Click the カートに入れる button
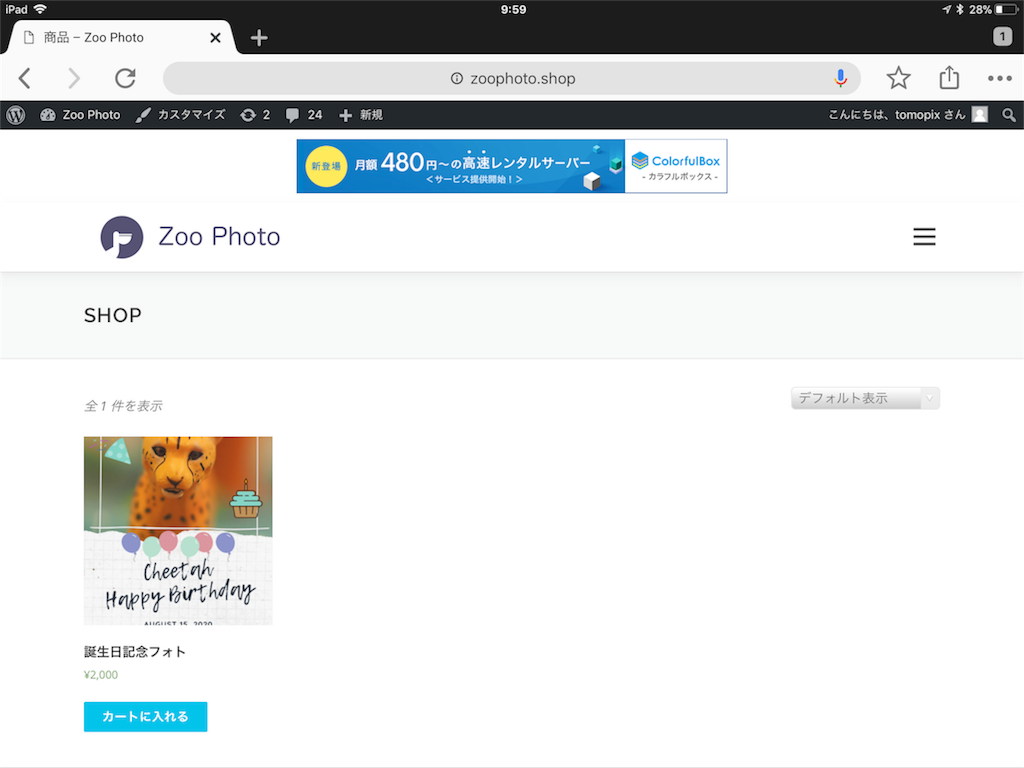 click(146, 716)
